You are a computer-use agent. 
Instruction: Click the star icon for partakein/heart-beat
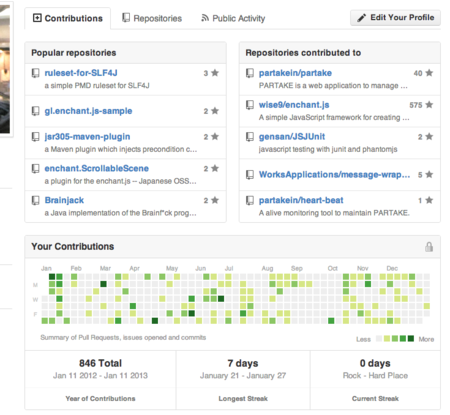[429, 200]
